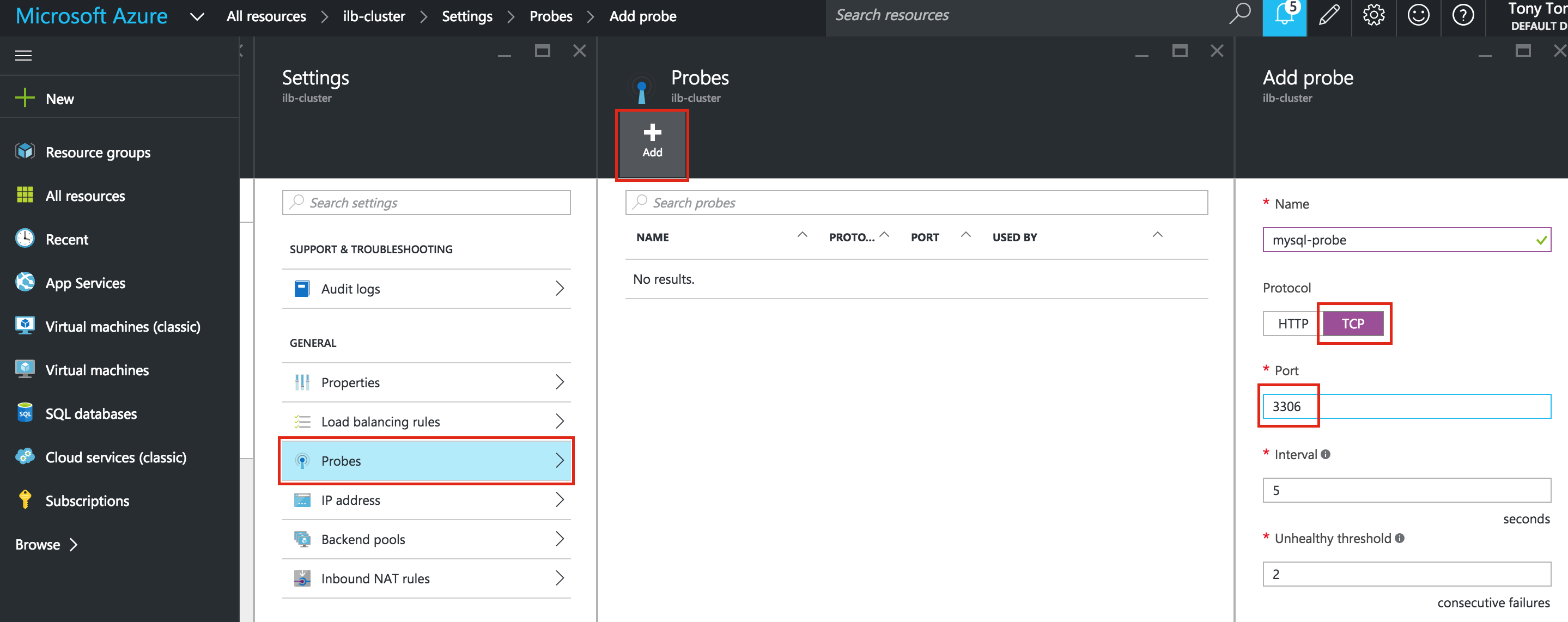Click the All resources grid icon
Image resolution: width=1568 pixels, height=622 pixels.
(x=25, y=195)
